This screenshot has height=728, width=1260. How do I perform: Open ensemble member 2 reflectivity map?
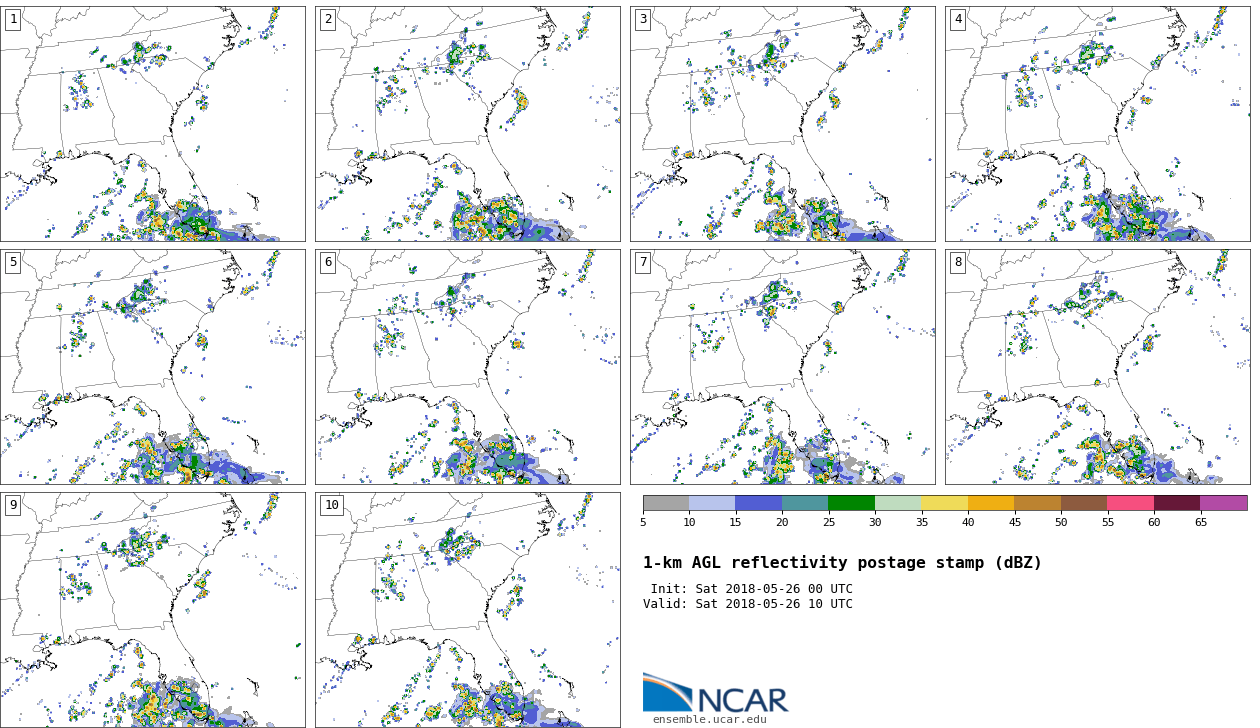tap(467, 124)
